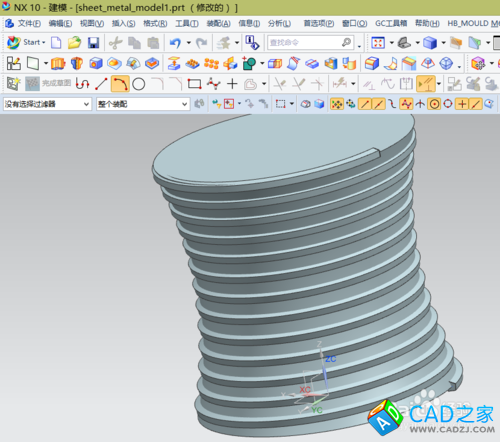Pick the Line sketch tool
The image size is (500, 442).
point(101,84)
